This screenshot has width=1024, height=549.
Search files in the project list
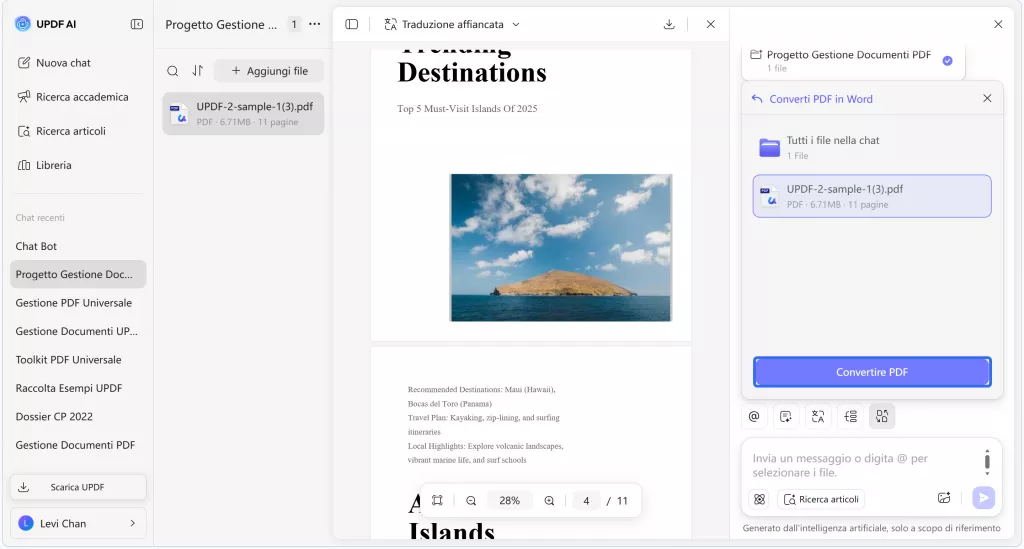[x=173, y=71]
